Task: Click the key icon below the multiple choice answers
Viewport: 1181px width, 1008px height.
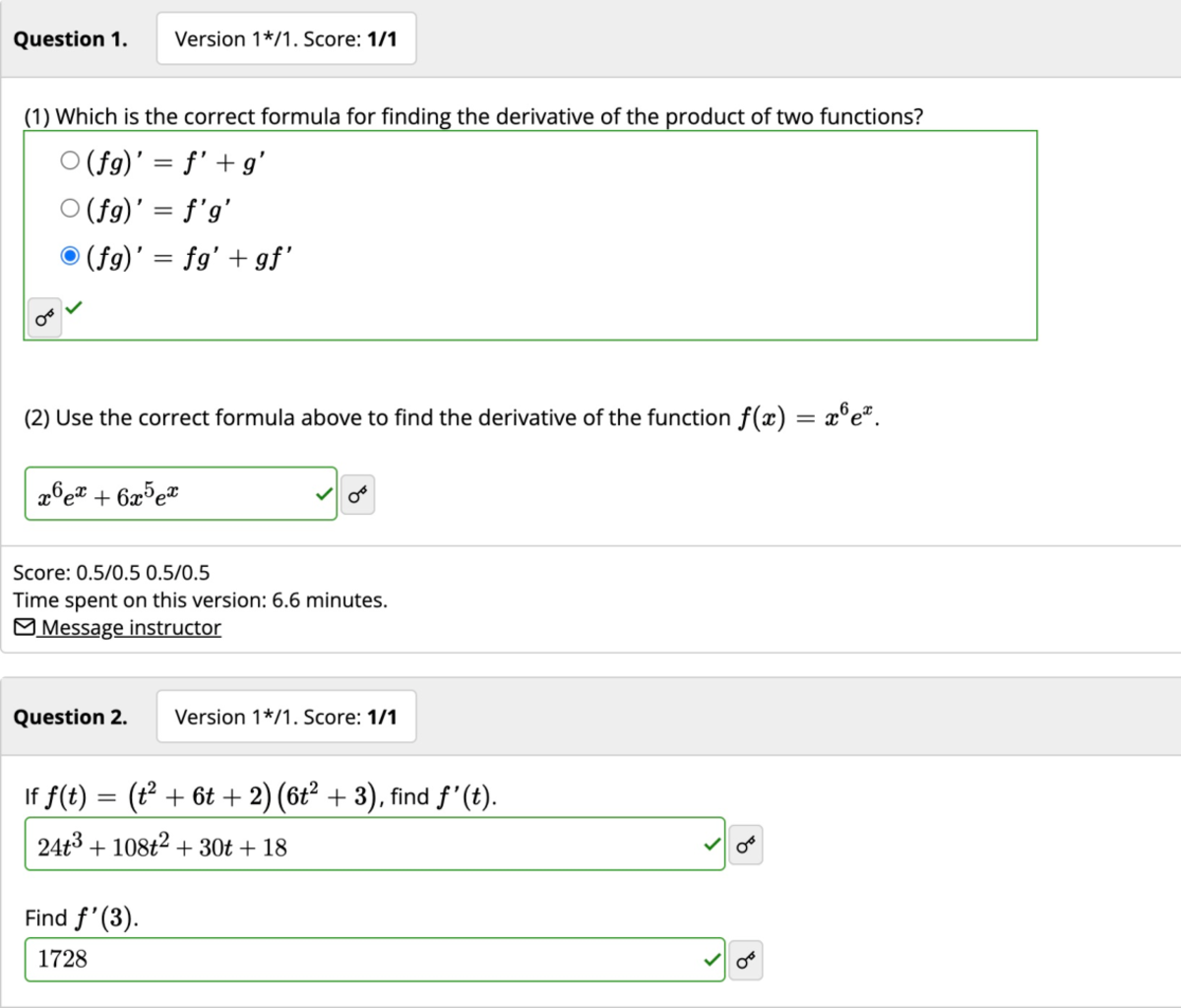Action: click(43, 319)
